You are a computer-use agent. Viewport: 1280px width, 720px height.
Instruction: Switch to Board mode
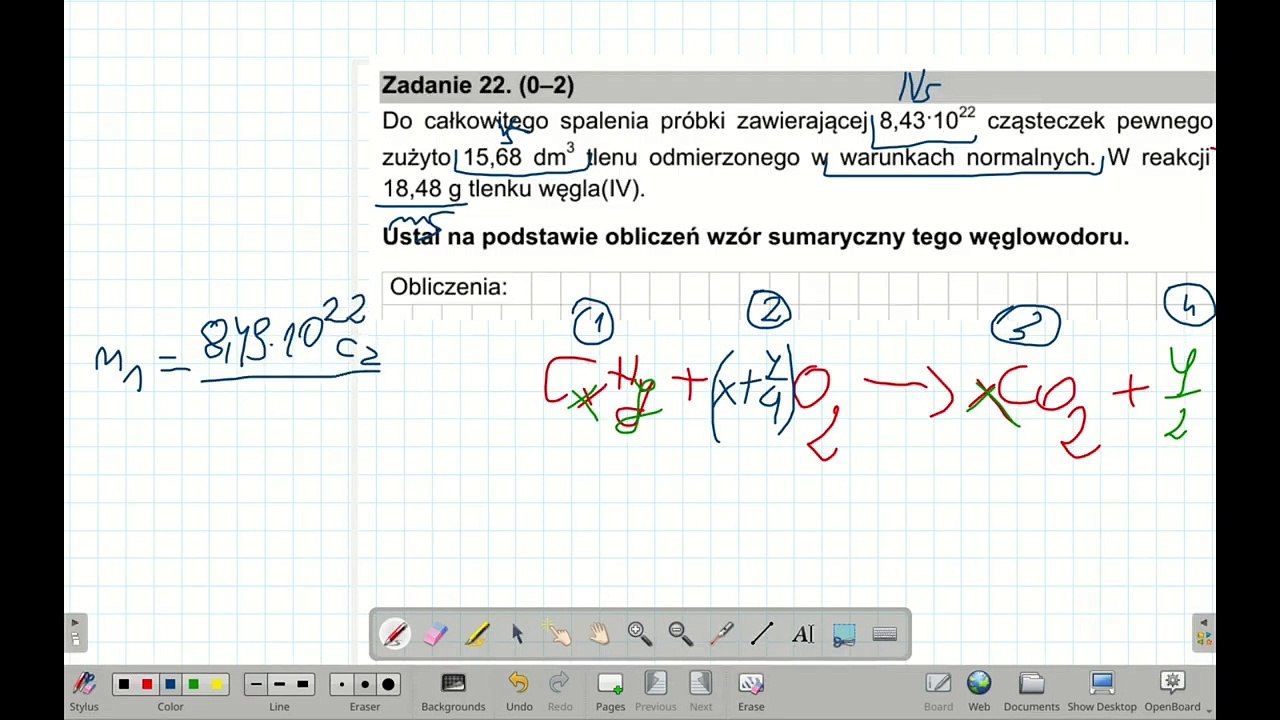938,690
